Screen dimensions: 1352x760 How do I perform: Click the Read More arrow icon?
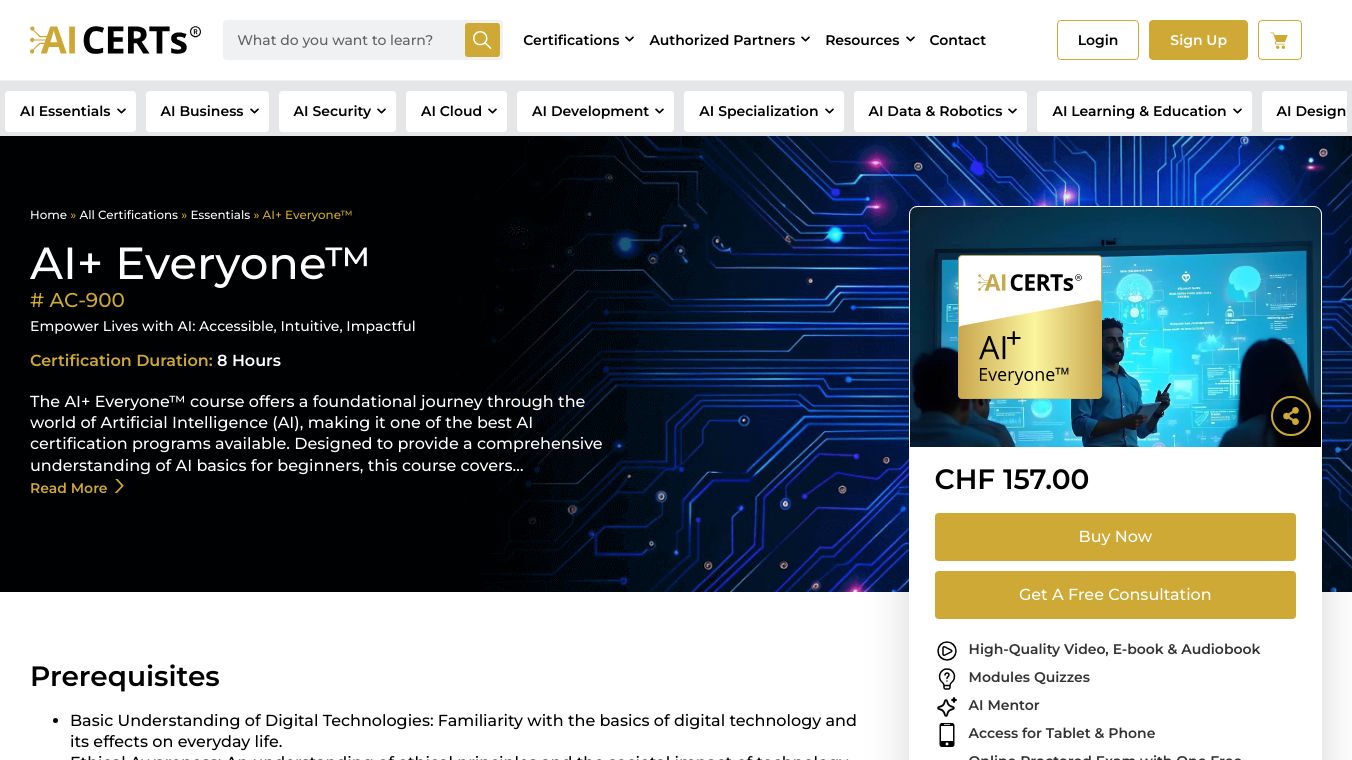point(119,487)
